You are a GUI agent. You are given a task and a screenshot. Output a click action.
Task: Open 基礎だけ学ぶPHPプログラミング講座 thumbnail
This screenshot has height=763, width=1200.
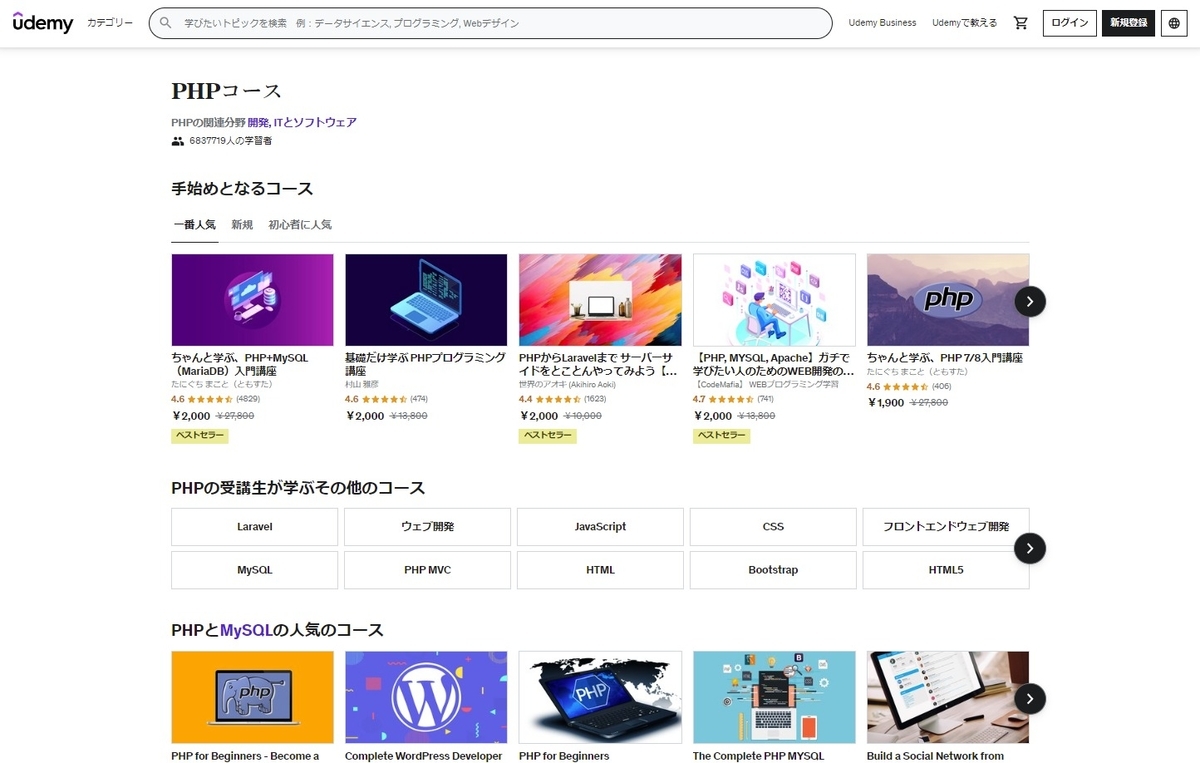coord(426,300)
